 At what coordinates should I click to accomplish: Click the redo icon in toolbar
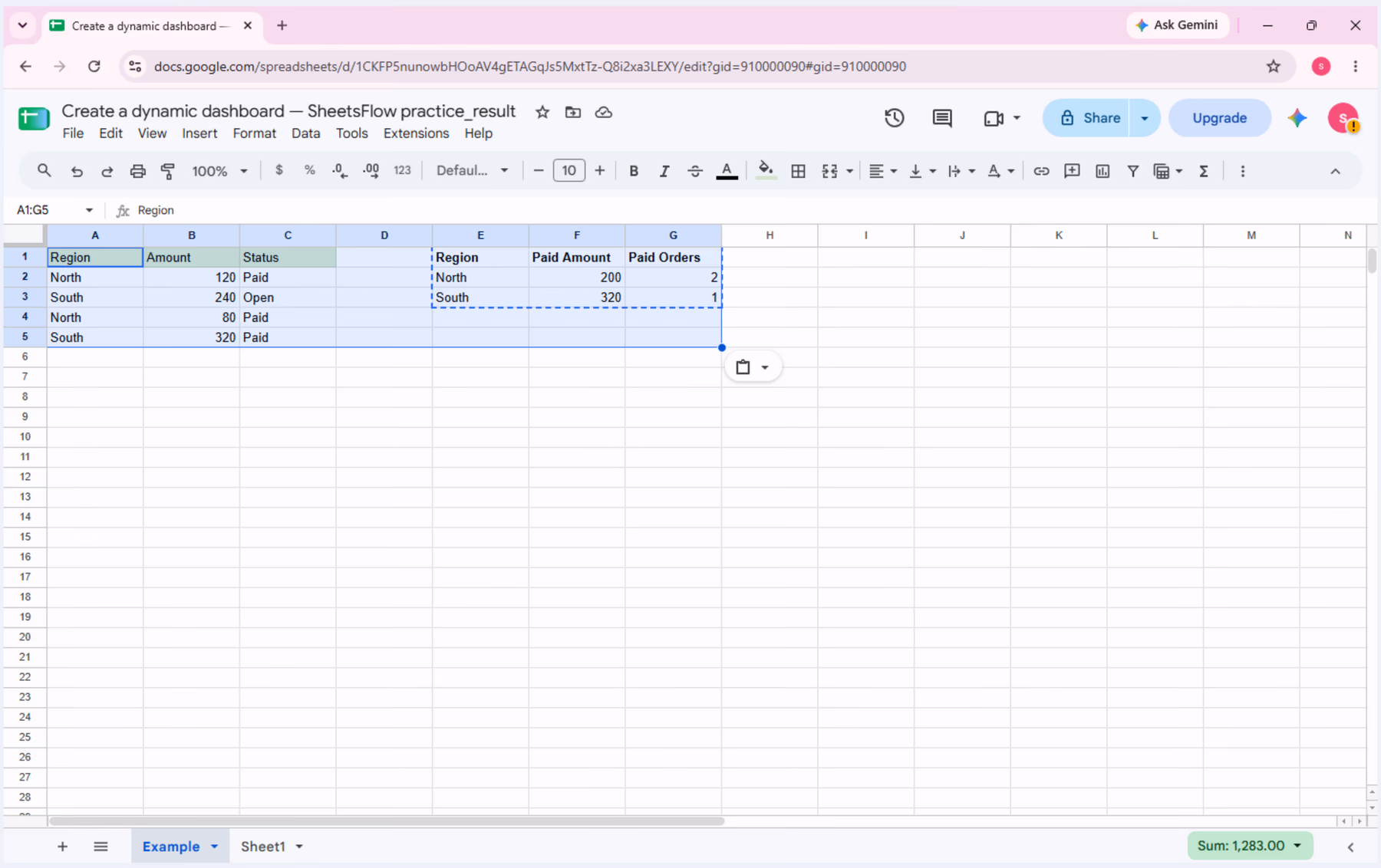coord(107,171)
